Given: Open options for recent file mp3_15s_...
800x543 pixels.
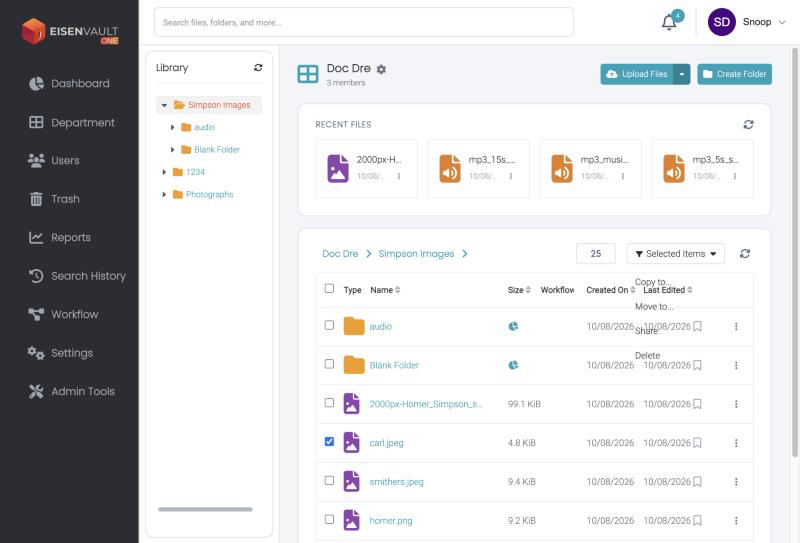Looking at the screenshot, I should pos(511,176).
